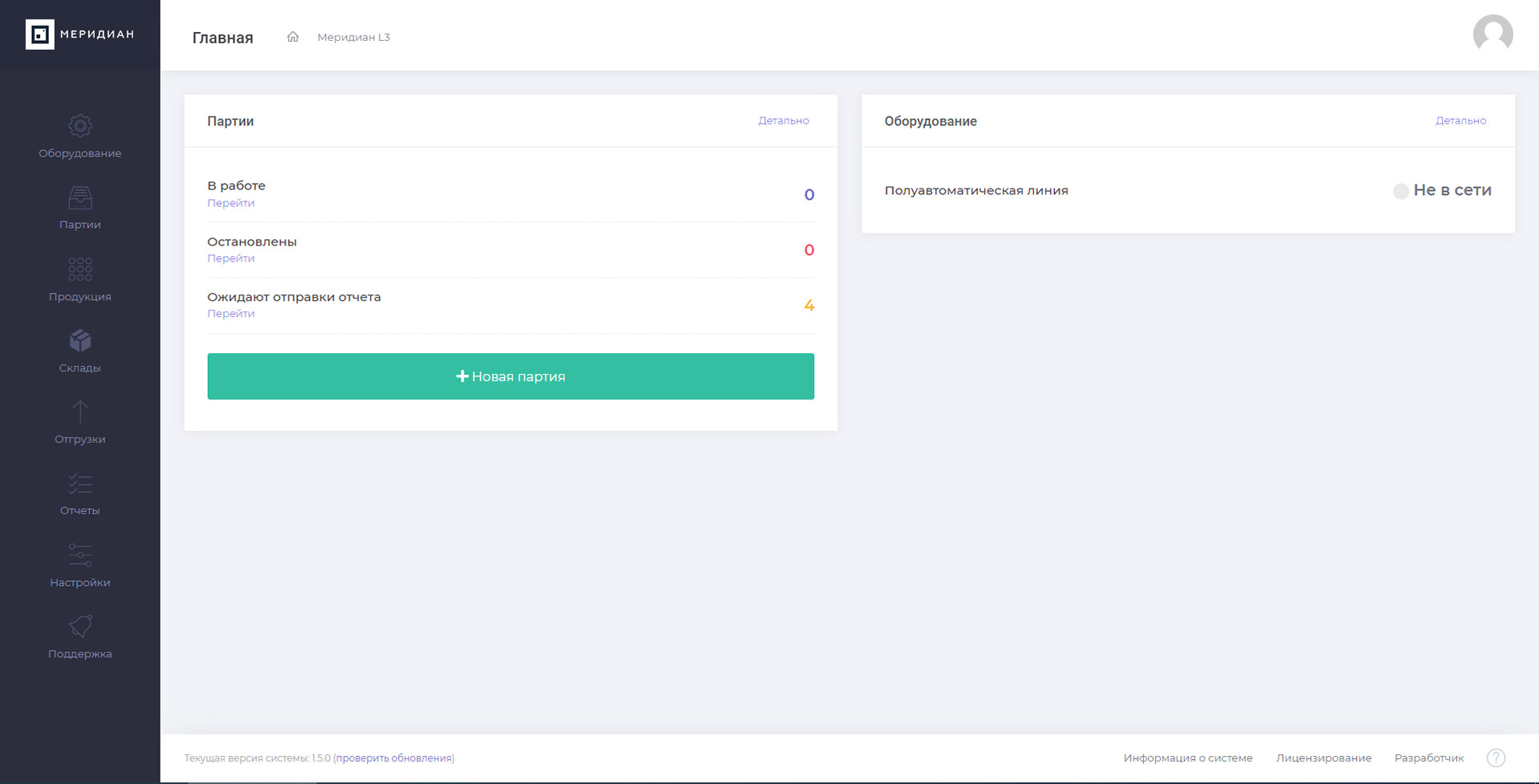Click the help question mark icon

pos(1496,758)
